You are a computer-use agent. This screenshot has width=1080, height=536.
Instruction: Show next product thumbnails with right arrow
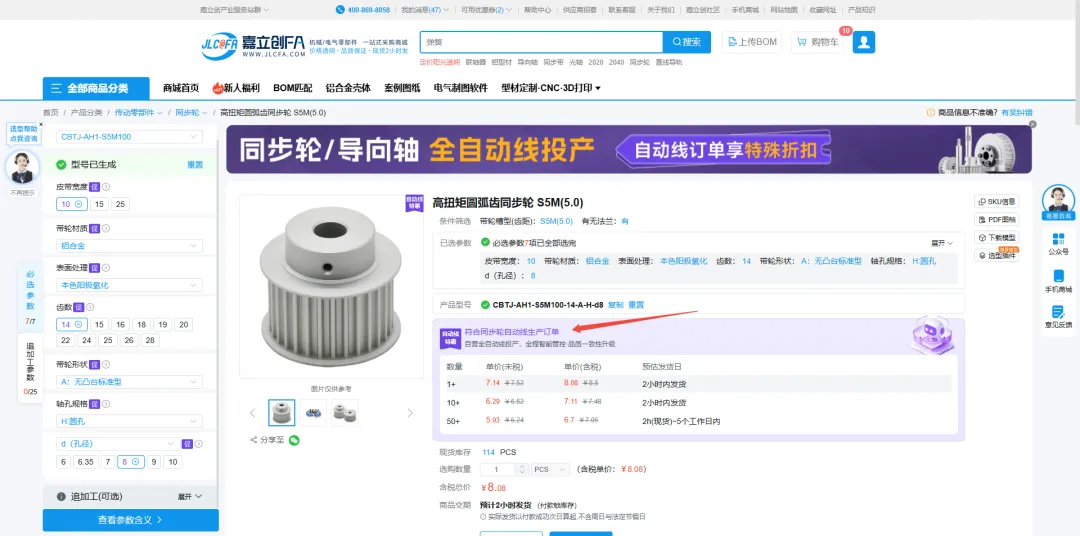(409, 413)
